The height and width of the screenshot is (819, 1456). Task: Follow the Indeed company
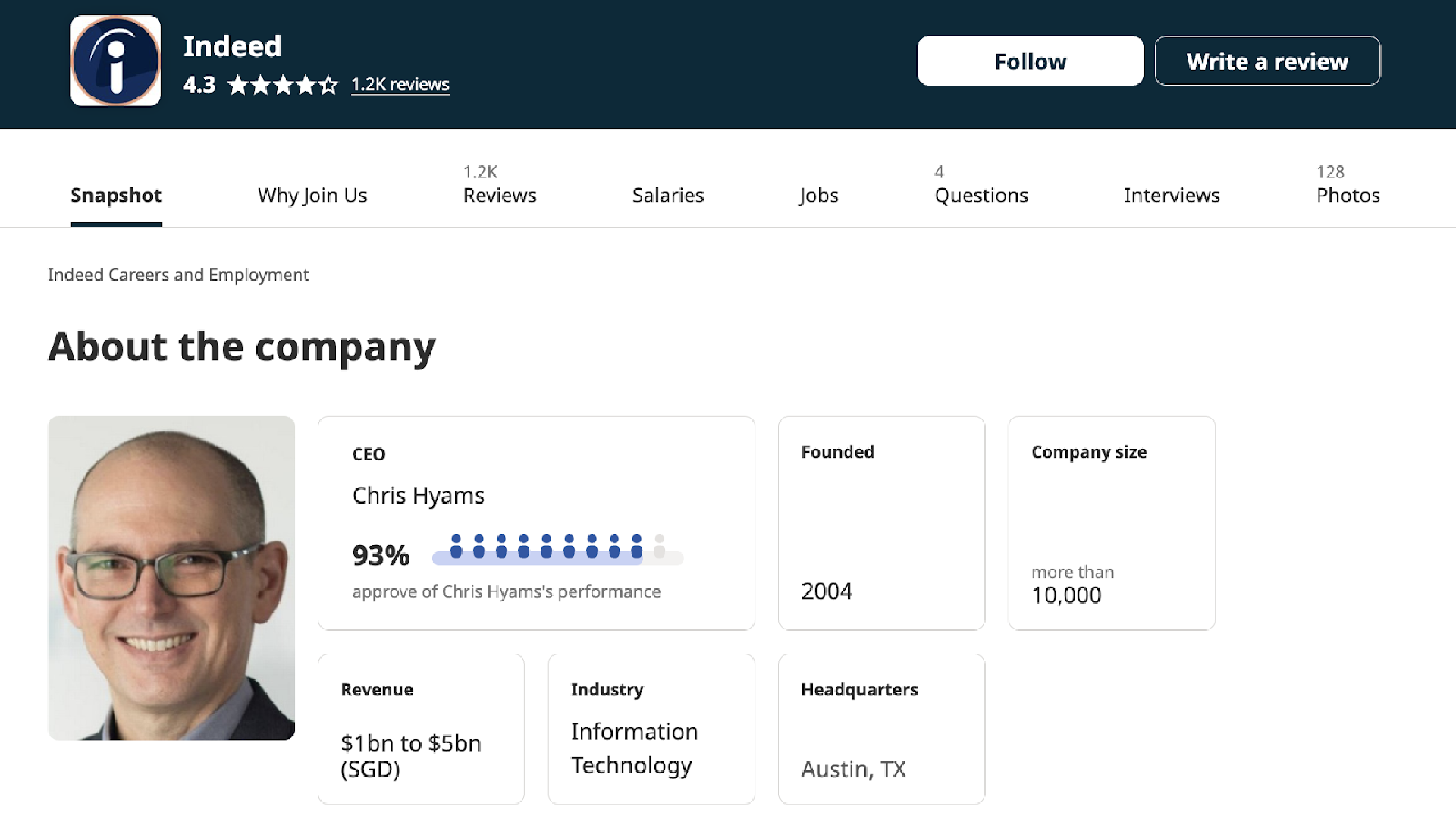(1030, 61)
